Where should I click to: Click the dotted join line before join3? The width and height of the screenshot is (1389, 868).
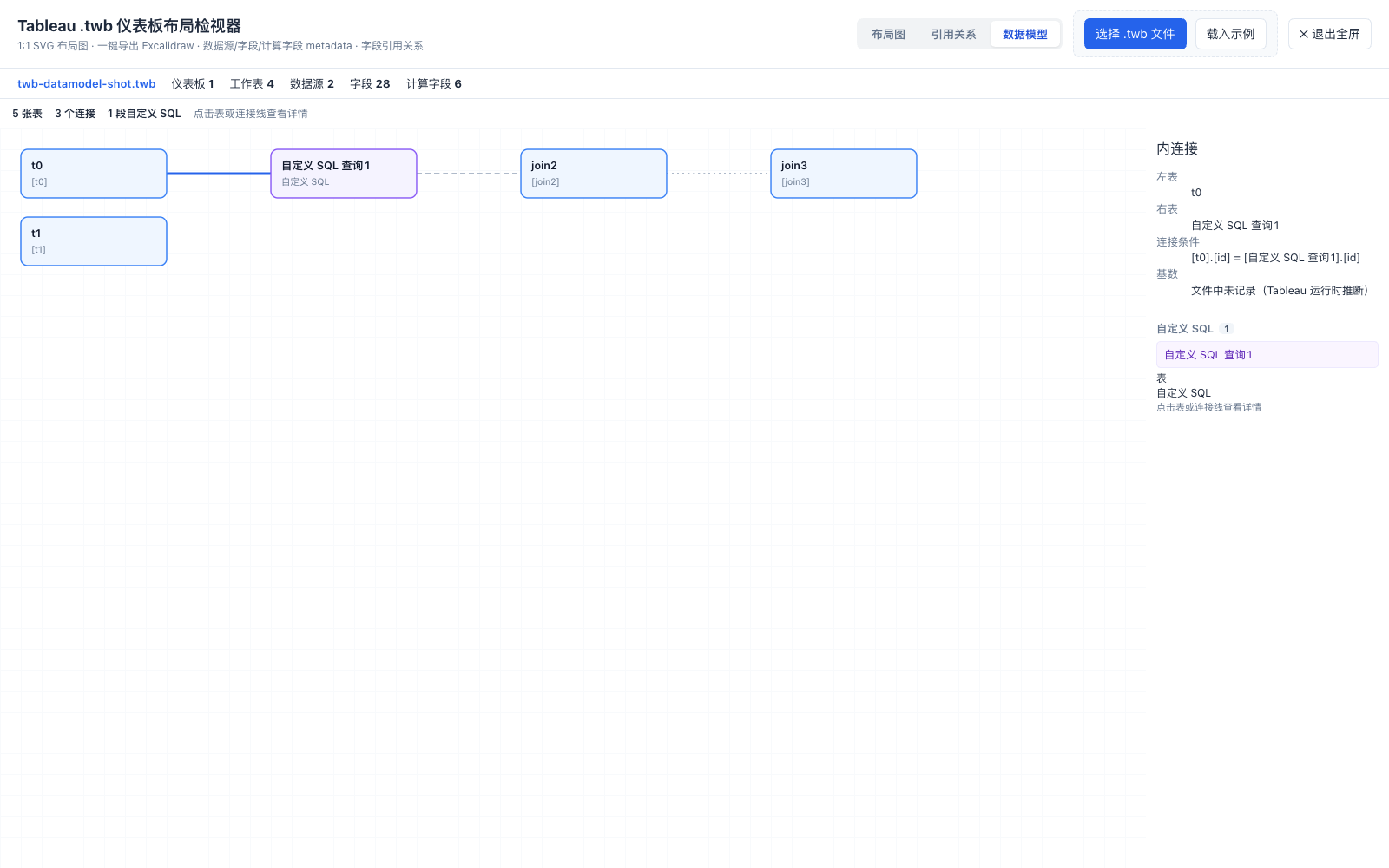tap(719, 174)
